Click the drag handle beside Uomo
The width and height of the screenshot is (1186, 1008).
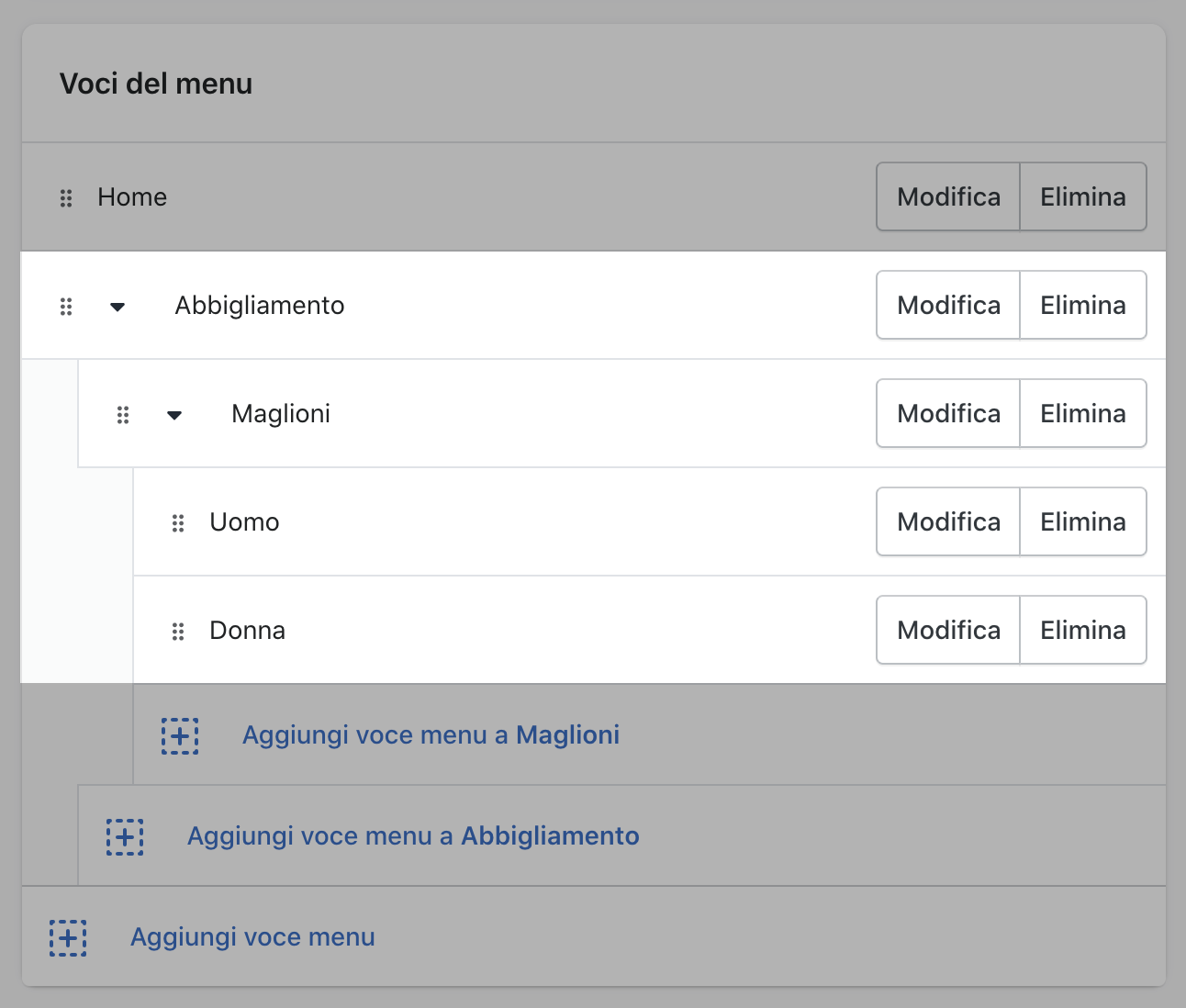point(178,523)
